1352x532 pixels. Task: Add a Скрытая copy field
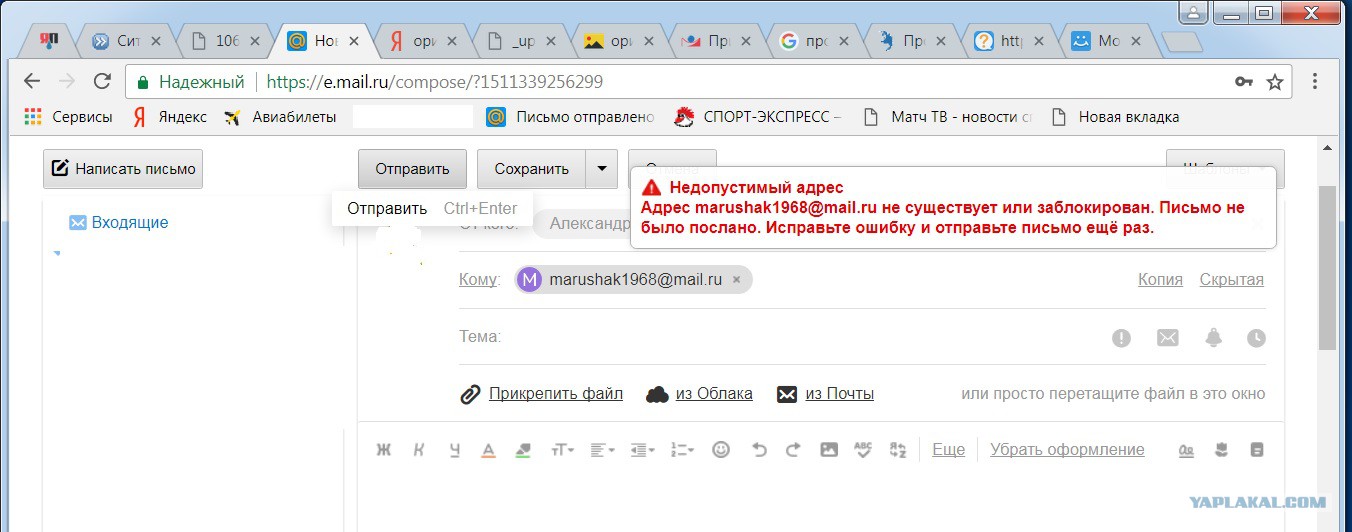click(x=1232, y=280)
